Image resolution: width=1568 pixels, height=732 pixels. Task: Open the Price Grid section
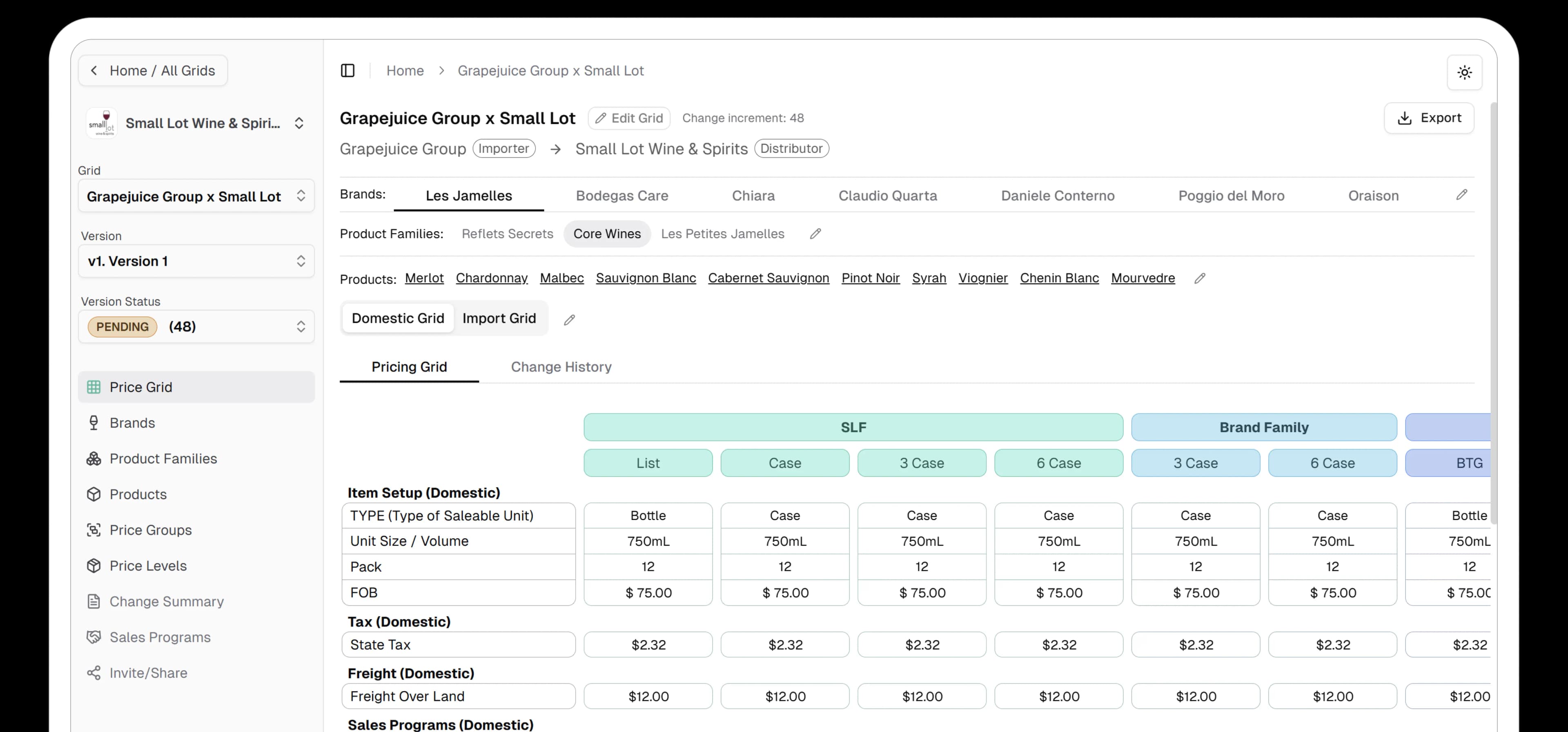pyautogui.click(x=140, y=387)
